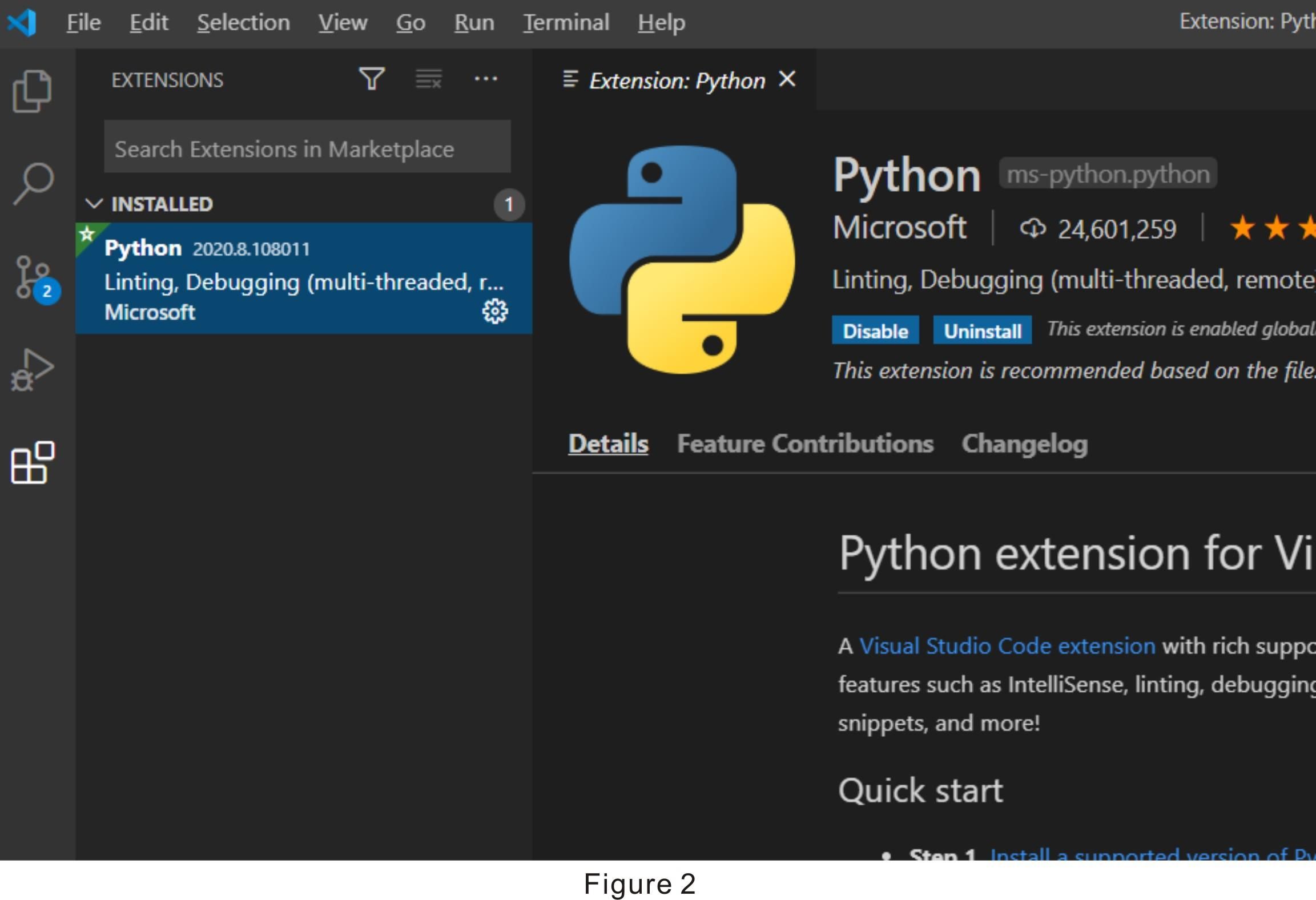Viewport: 1316px width, 900px height.
Task: Open the Search view
Action: click(x=31, y=183)
